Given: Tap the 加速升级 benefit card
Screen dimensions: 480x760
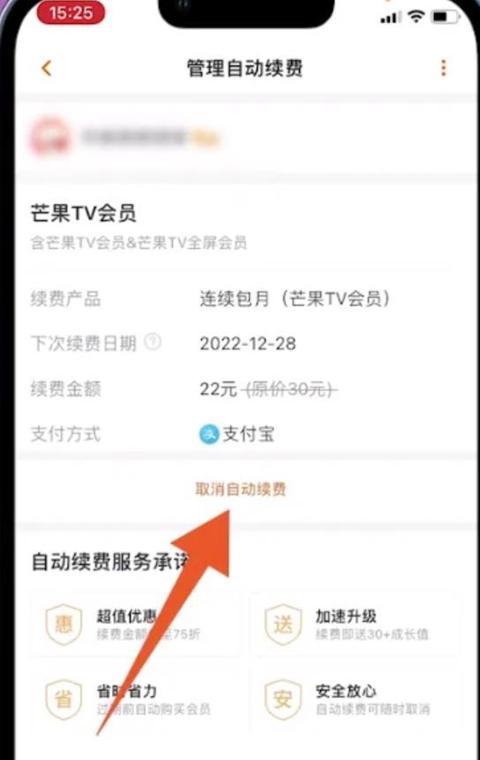Looking at the screenshot, I should [355, 624].
